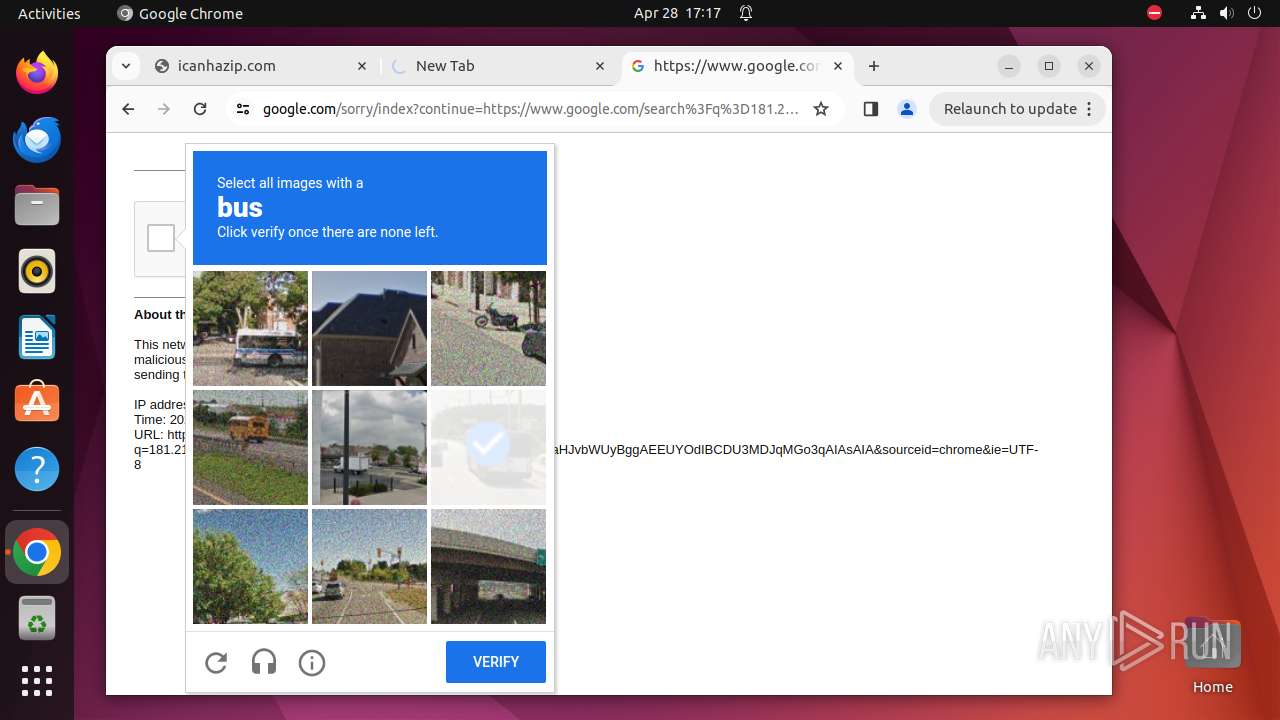The width and height of the screenshot is (1280, 720).
Task: Click the red do-not-disturb indicator icon
Action: (1155, 13)
